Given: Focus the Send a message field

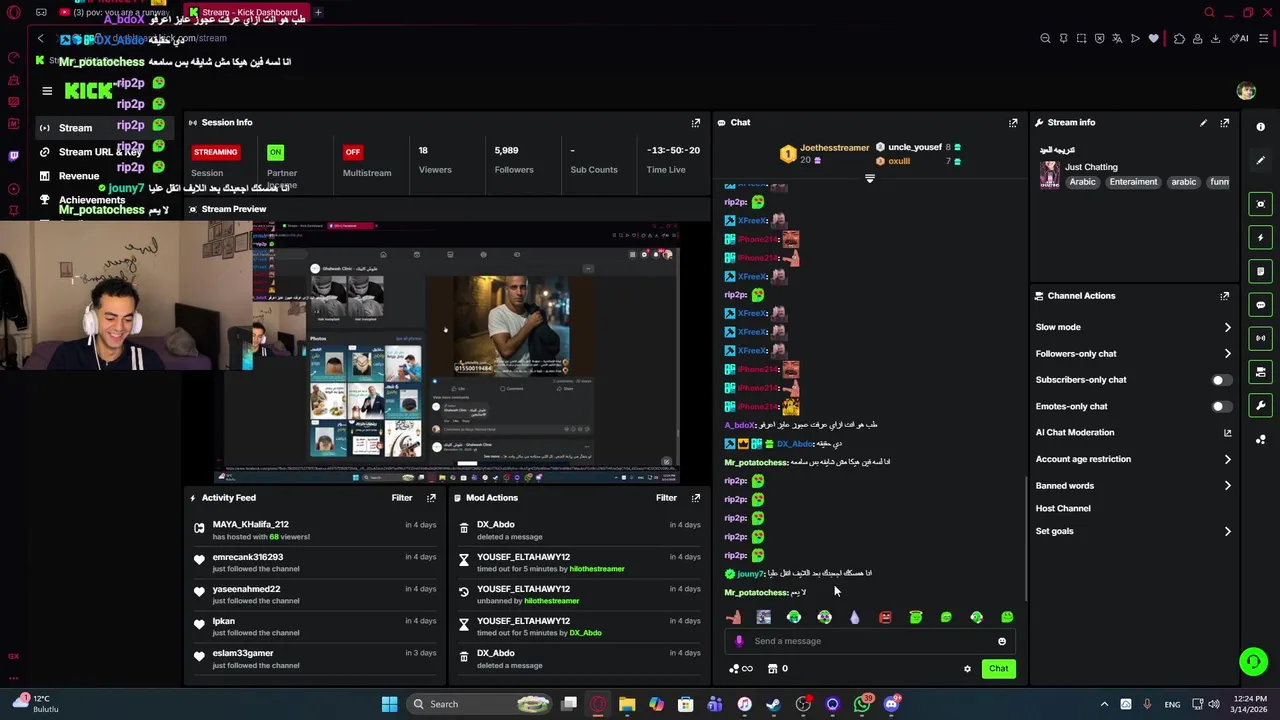Looking at the screenshot, I should [x=870, y=642].
